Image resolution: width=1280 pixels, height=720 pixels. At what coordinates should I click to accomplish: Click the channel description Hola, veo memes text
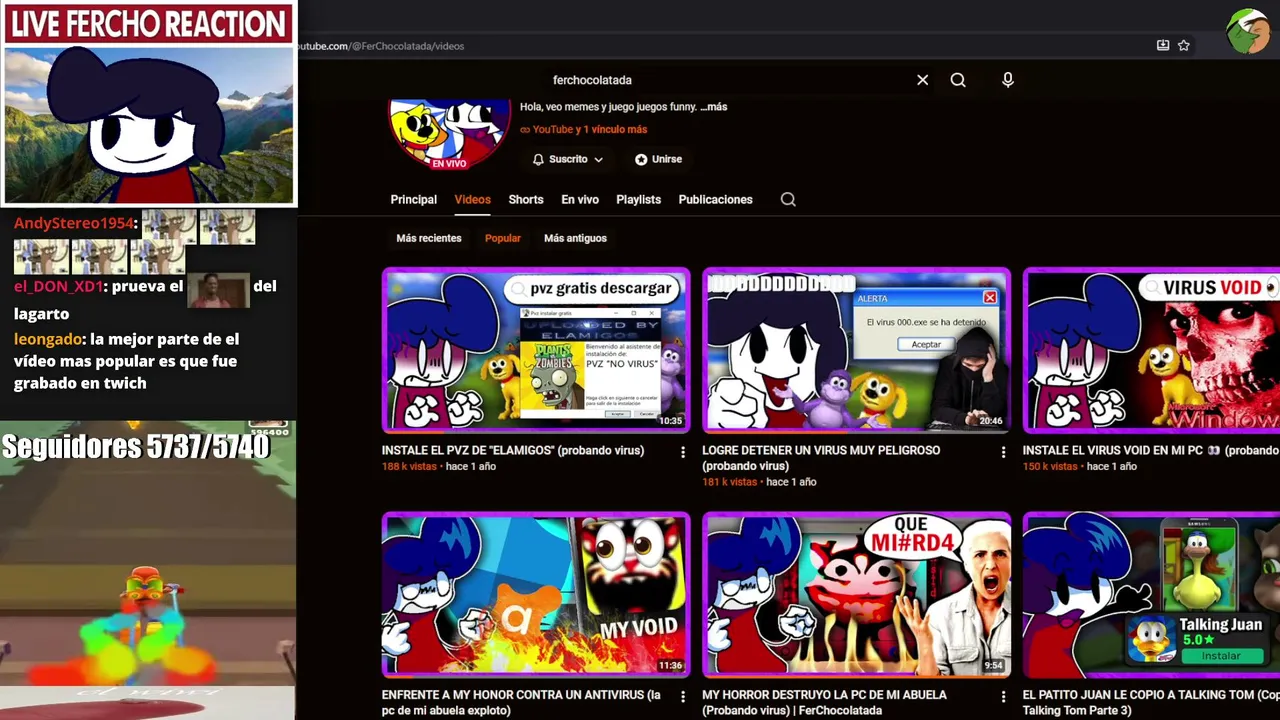[x=608, y=107]
